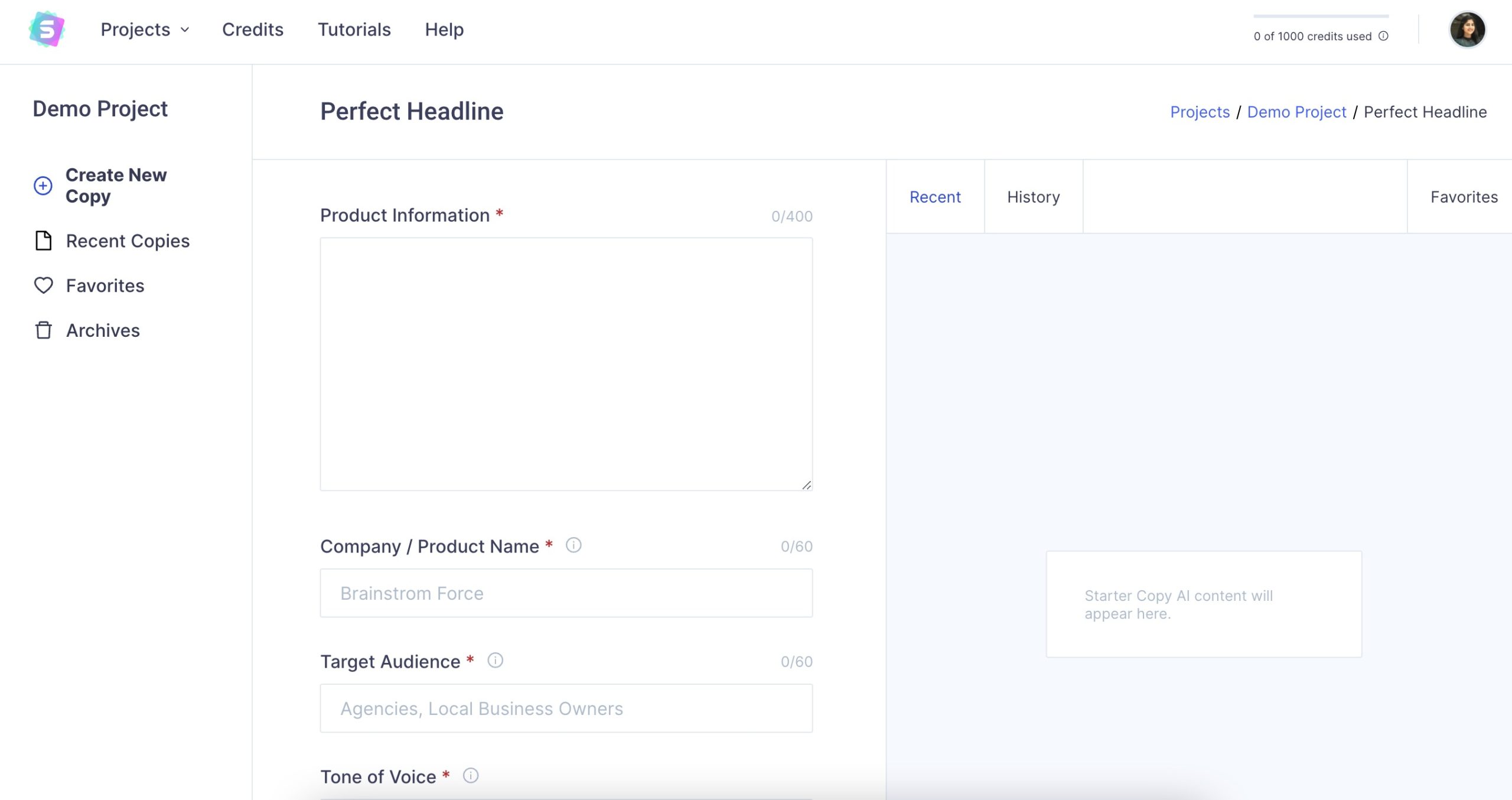Click info icon next to Target Audience
The width and height of the screenshot is (1512, 800).
coord(495,660)
